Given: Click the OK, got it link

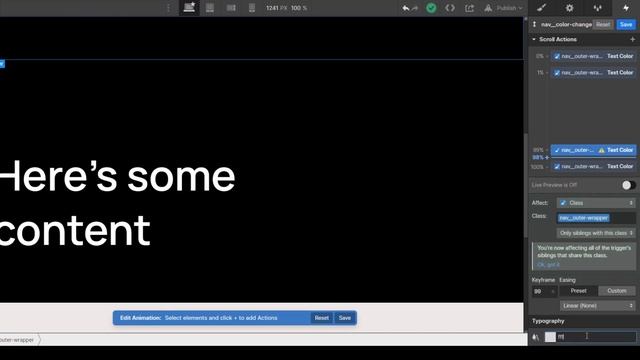Looking at the screenshot, I should point(549,264).
